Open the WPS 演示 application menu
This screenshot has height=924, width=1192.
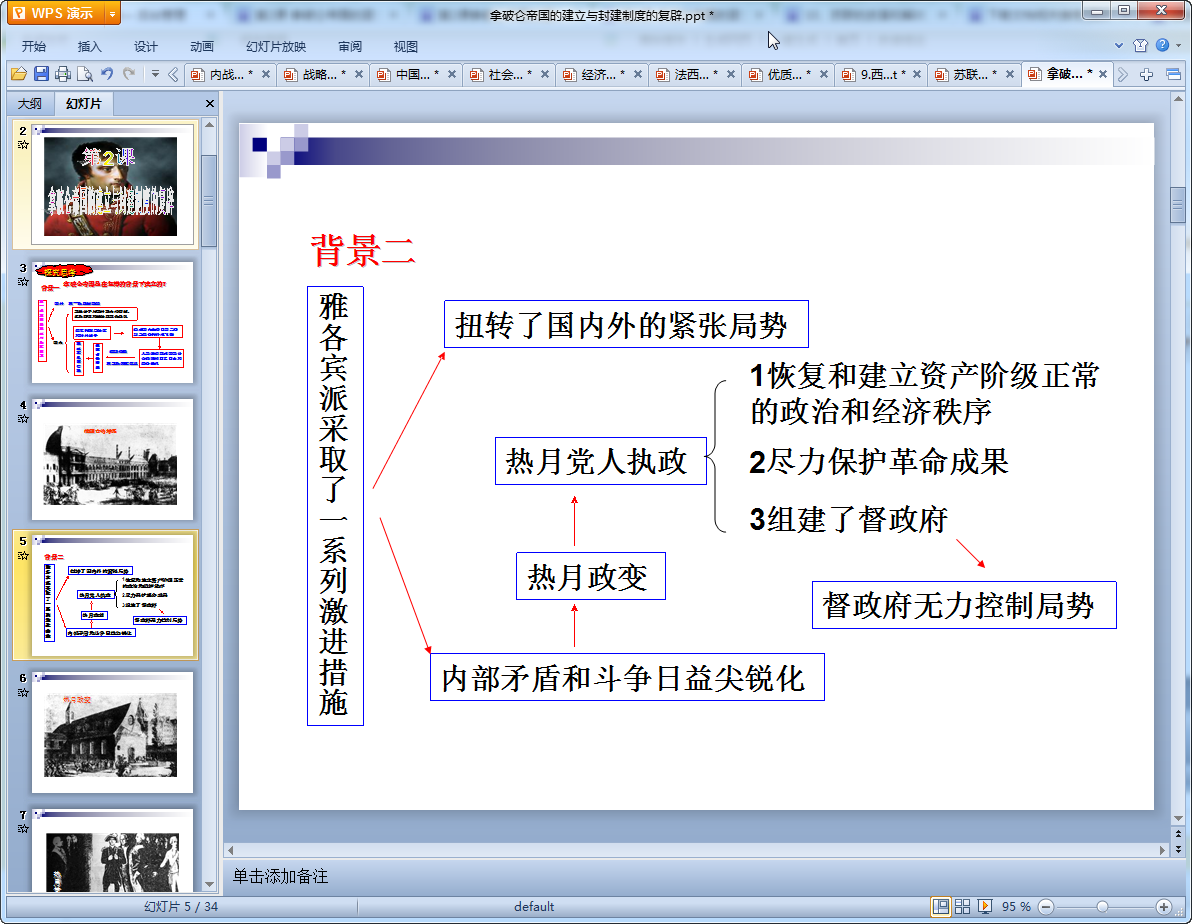point(55,13)
